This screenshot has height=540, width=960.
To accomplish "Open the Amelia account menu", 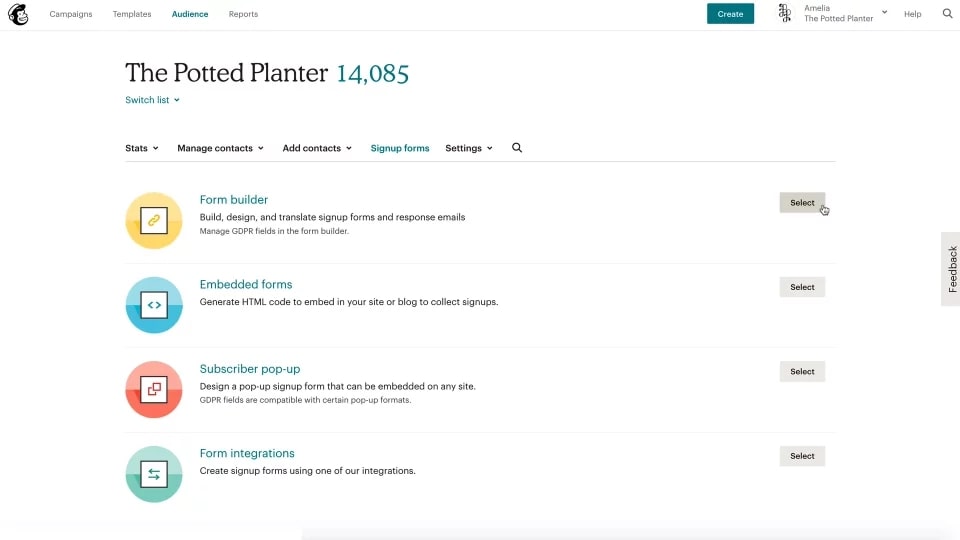I will (845, 13).
